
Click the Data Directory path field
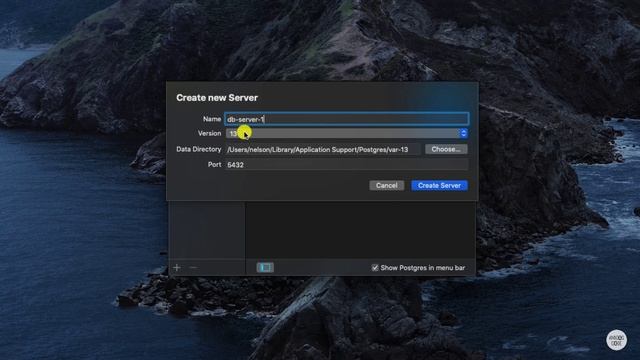(x=323, y=149)
